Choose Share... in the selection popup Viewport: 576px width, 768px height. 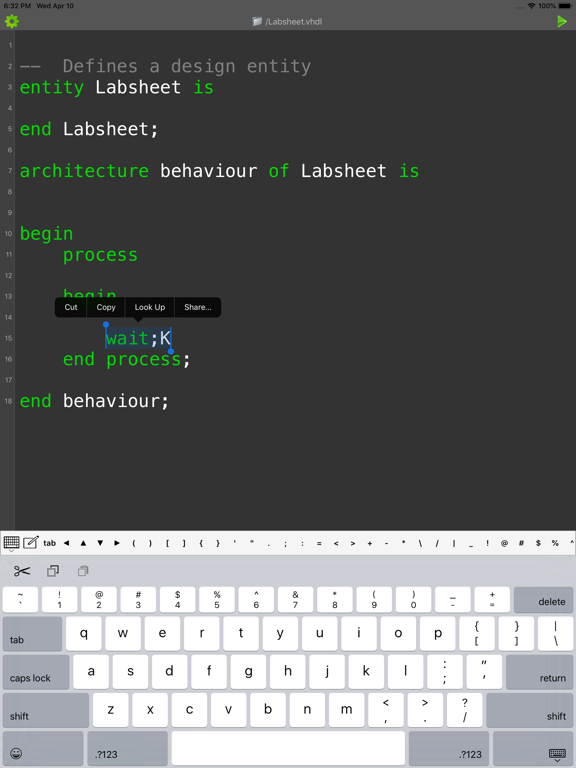[198, 307]
